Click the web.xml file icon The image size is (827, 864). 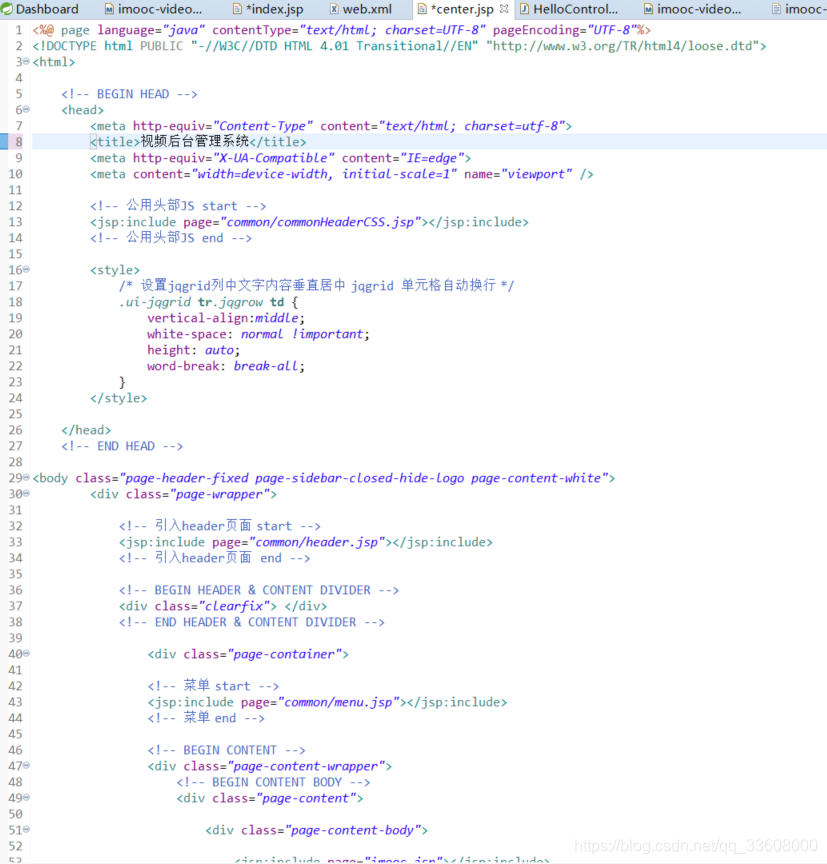(x=334, y=9)
